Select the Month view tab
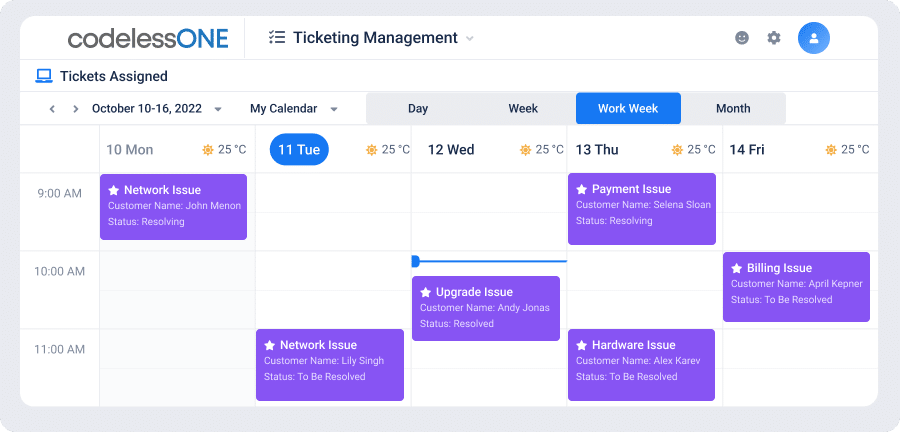900x432 pixels. 733,108
